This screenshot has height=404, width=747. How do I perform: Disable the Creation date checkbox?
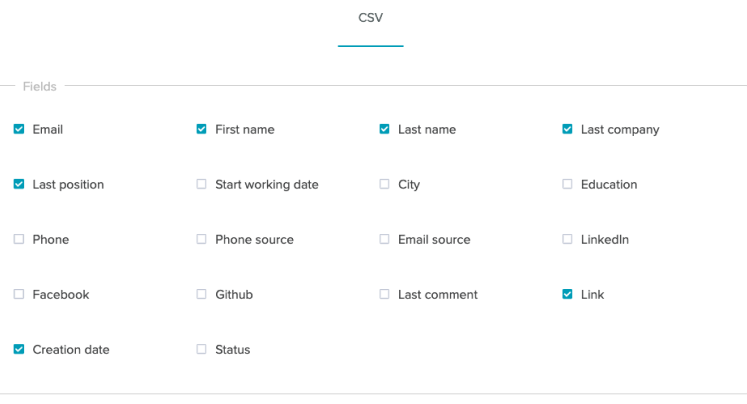(19, 349)
